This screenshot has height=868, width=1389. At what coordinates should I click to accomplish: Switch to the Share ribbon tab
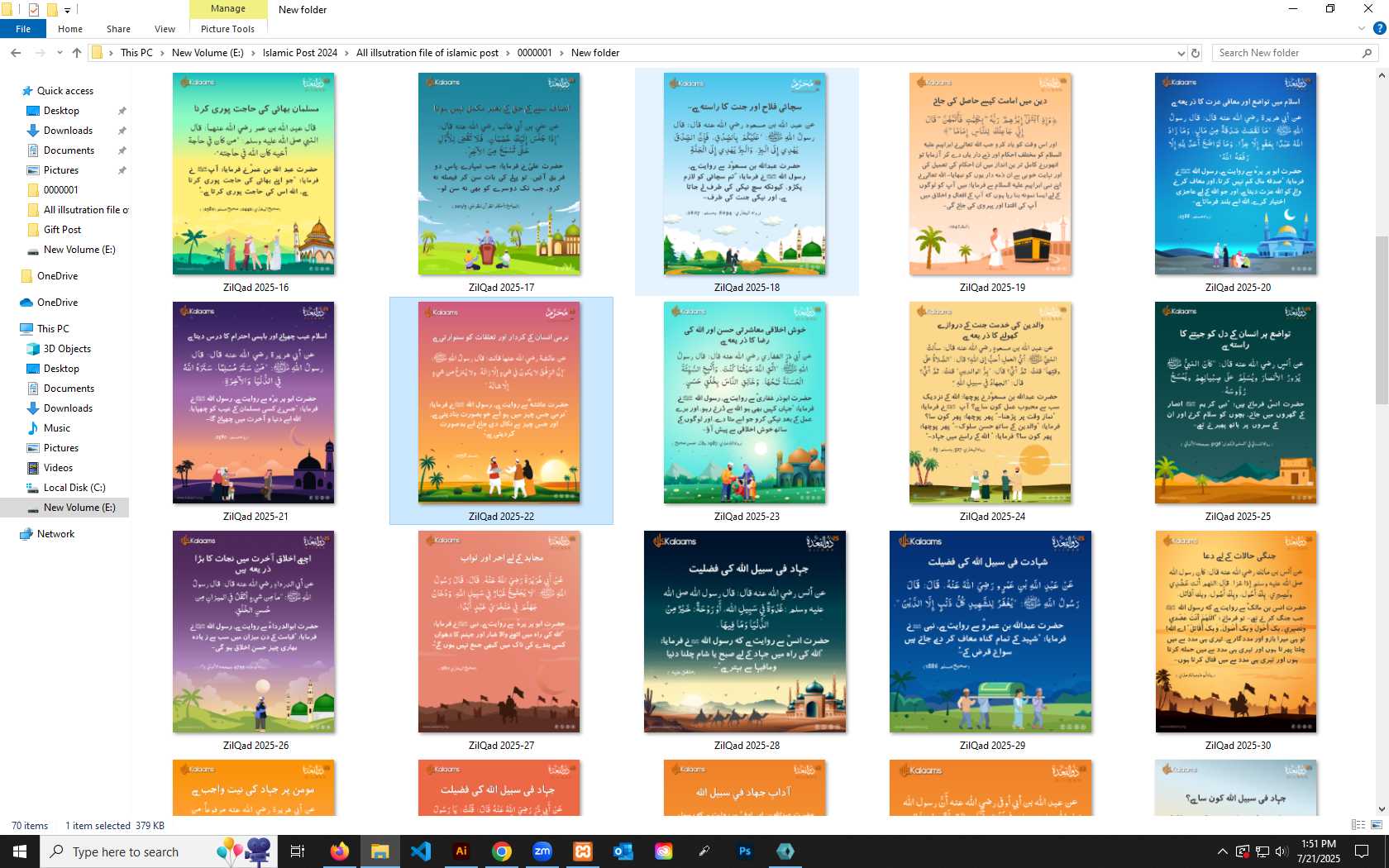click(118, 29)
